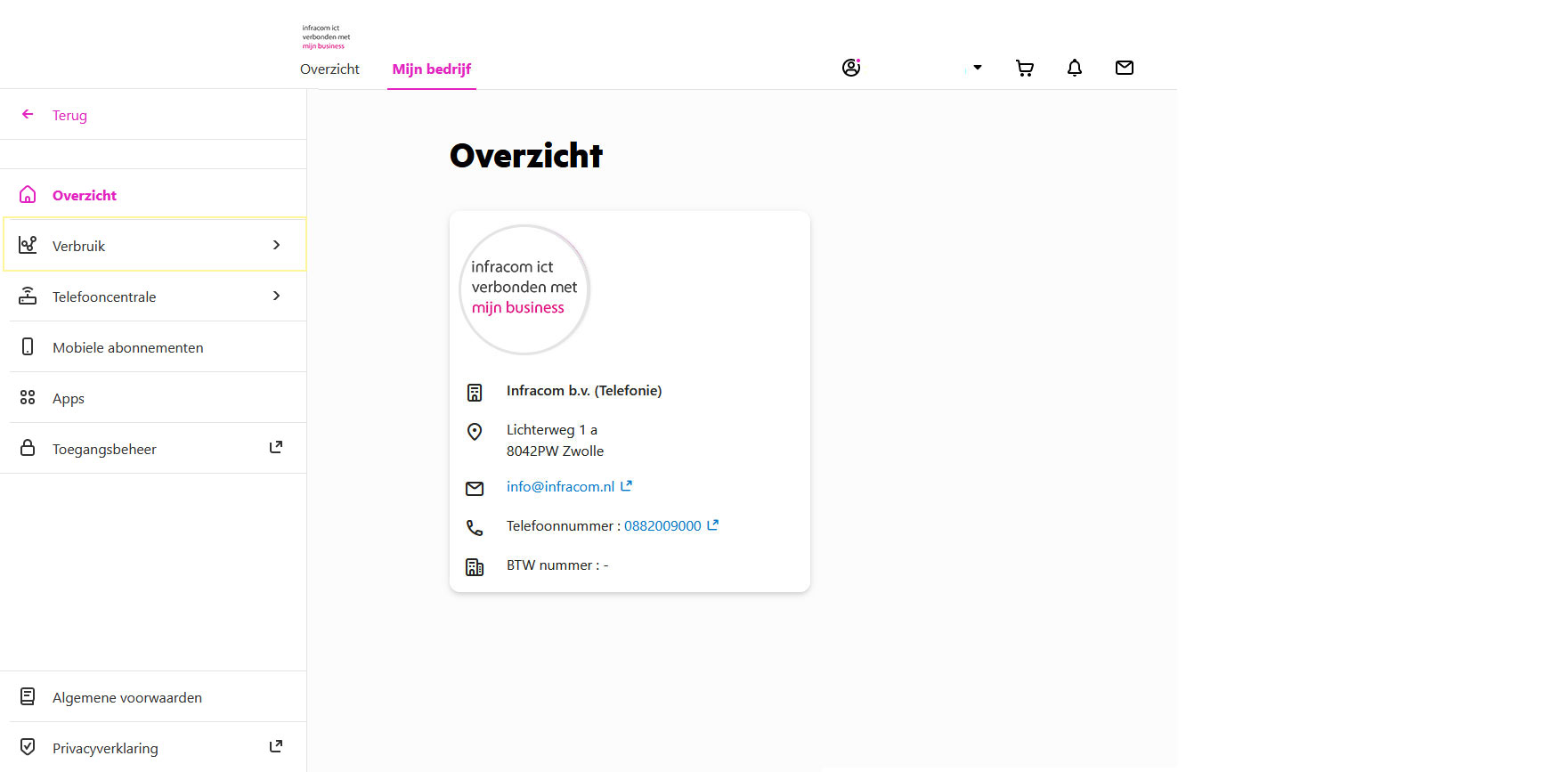Viewport: 1568px width, 772px height.
Task: Open messages via the envelope icon in header
Action: (x=1125, y=68)
